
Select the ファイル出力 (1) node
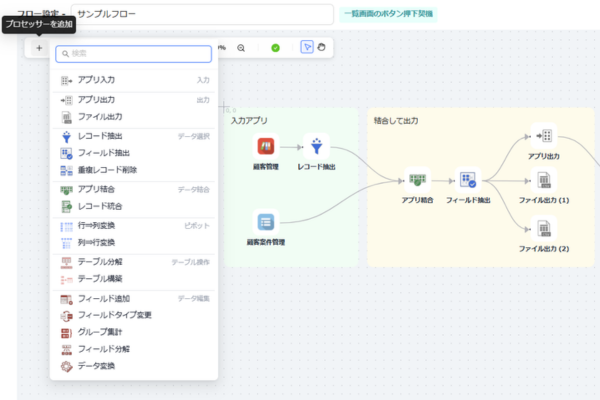544,180
